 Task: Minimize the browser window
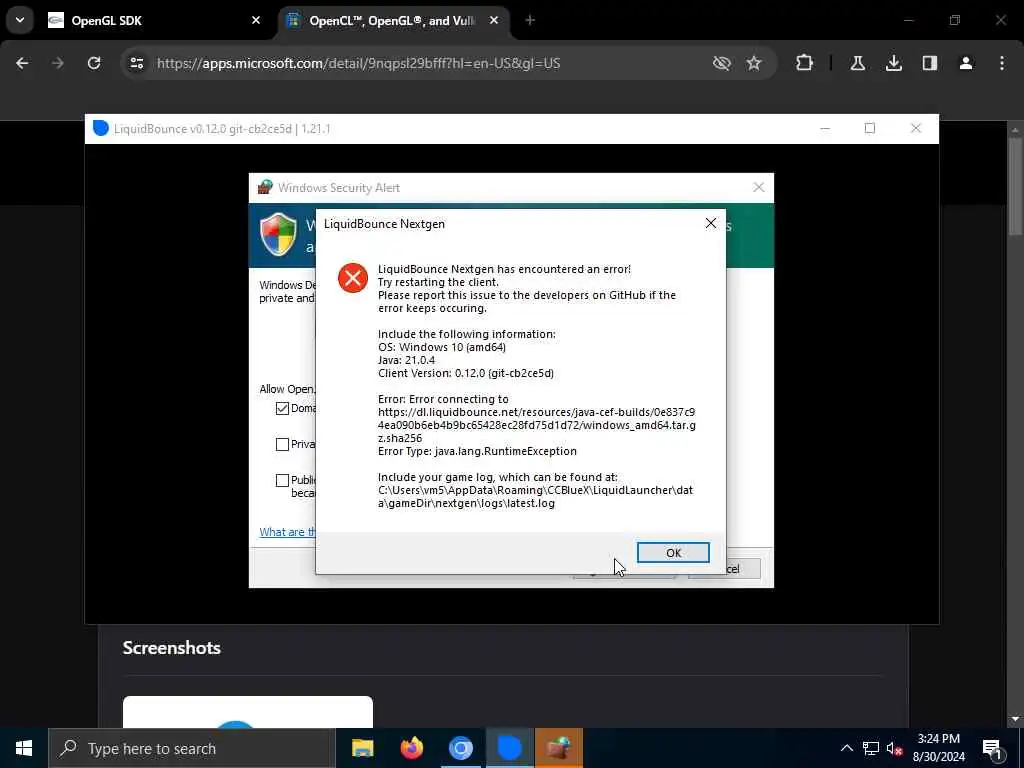pyautogui.click(x=908, y=20)
